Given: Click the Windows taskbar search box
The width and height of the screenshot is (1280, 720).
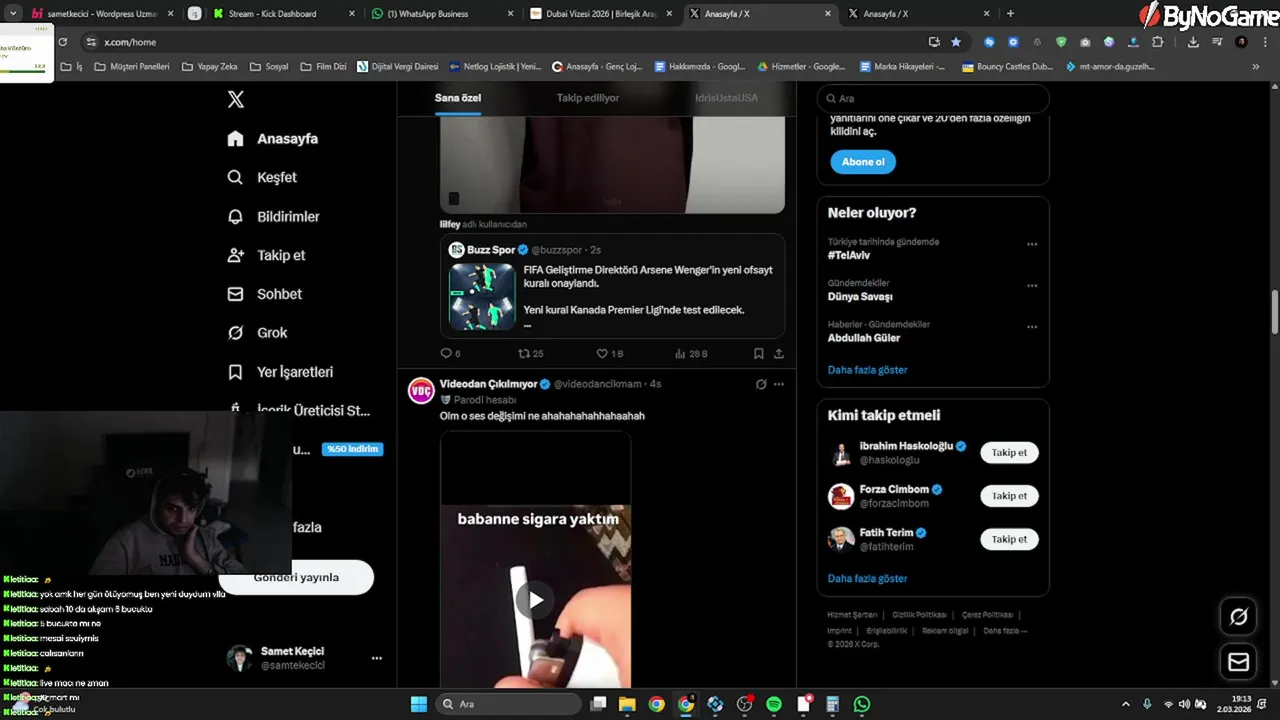Looking at the screenshot, I should (x=508, y=704).
